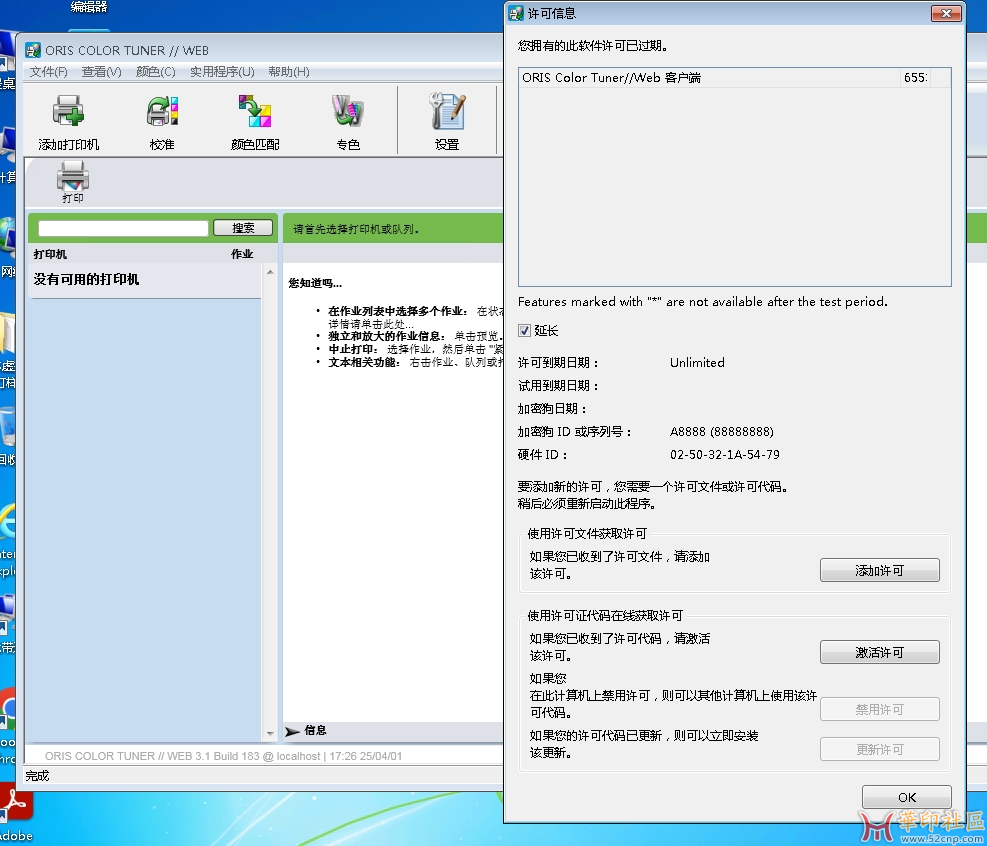Open the 实用程序(U) menu
Screen dimensions: 987x846
(x=222, y=72)
